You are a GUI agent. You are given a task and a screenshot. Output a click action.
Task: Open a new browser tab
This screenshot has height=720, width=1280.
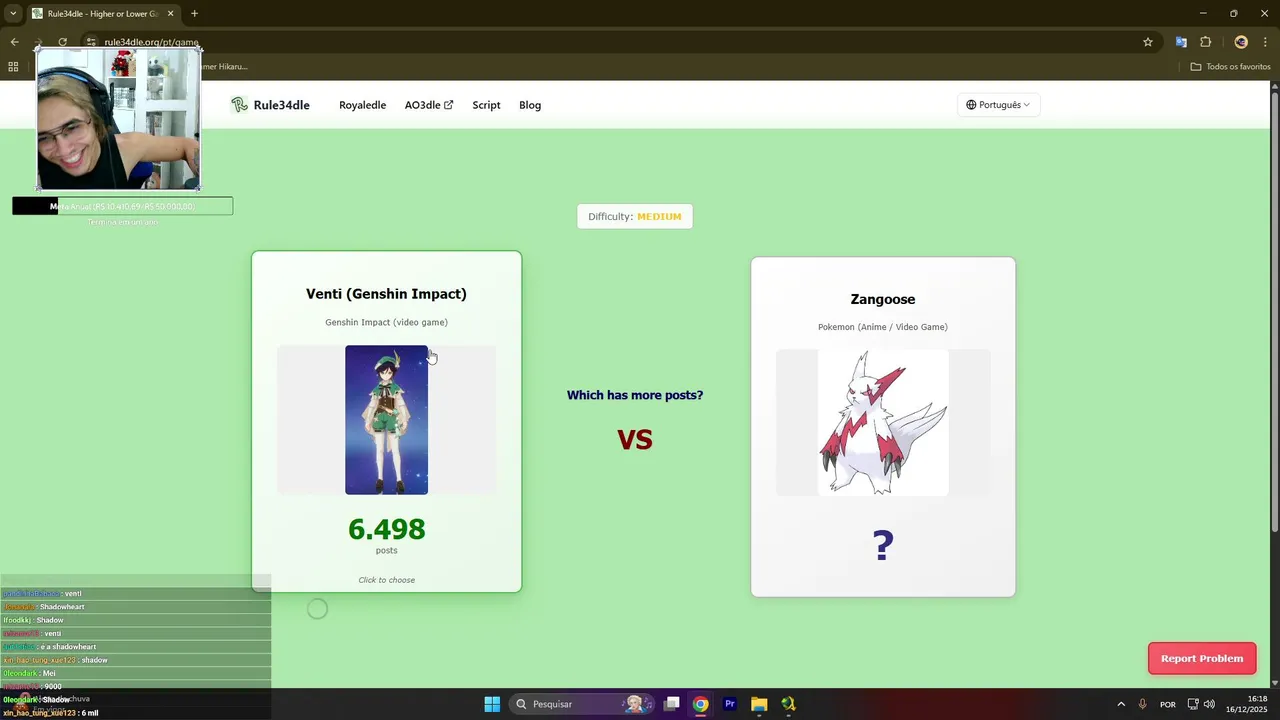pyautogui.click(x=194, y=14)
